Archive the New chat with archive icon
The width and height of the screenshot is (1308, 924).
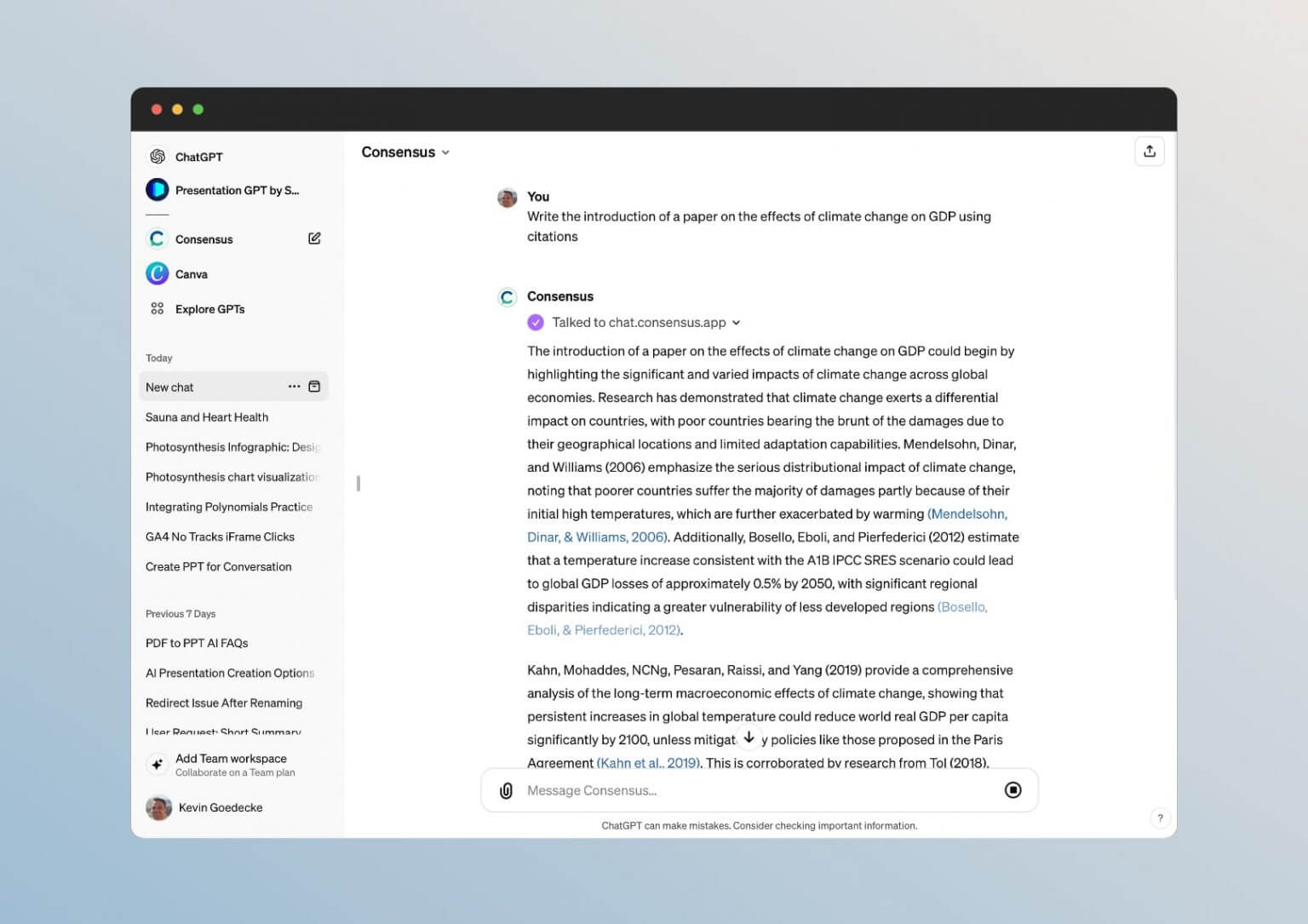(x=314, y=387)
